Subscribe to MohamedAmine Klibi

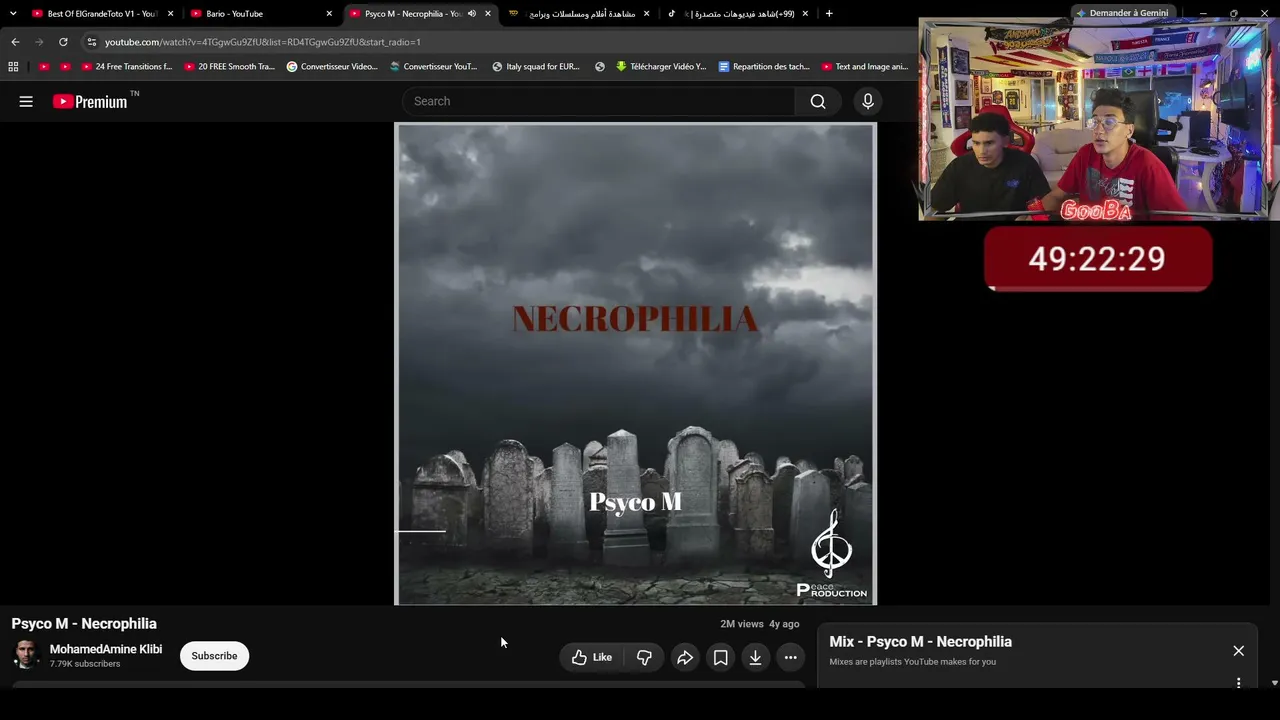214,656
